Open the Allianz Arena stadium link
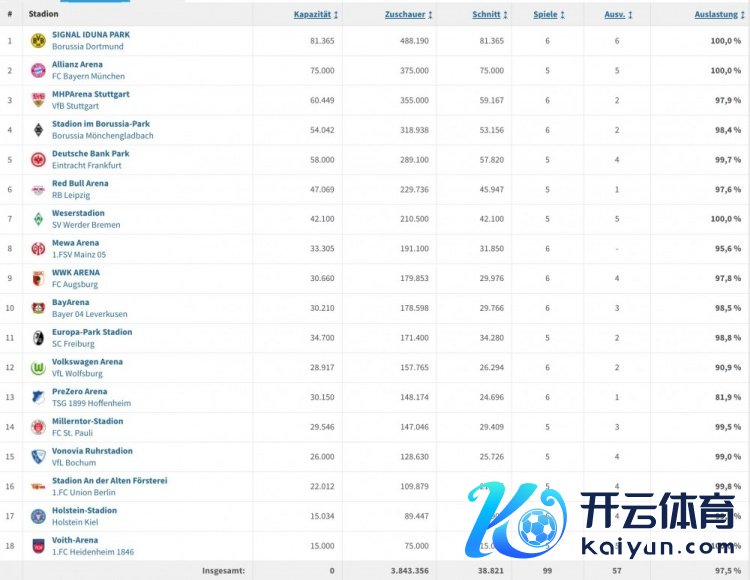 [x=77, y=64]
